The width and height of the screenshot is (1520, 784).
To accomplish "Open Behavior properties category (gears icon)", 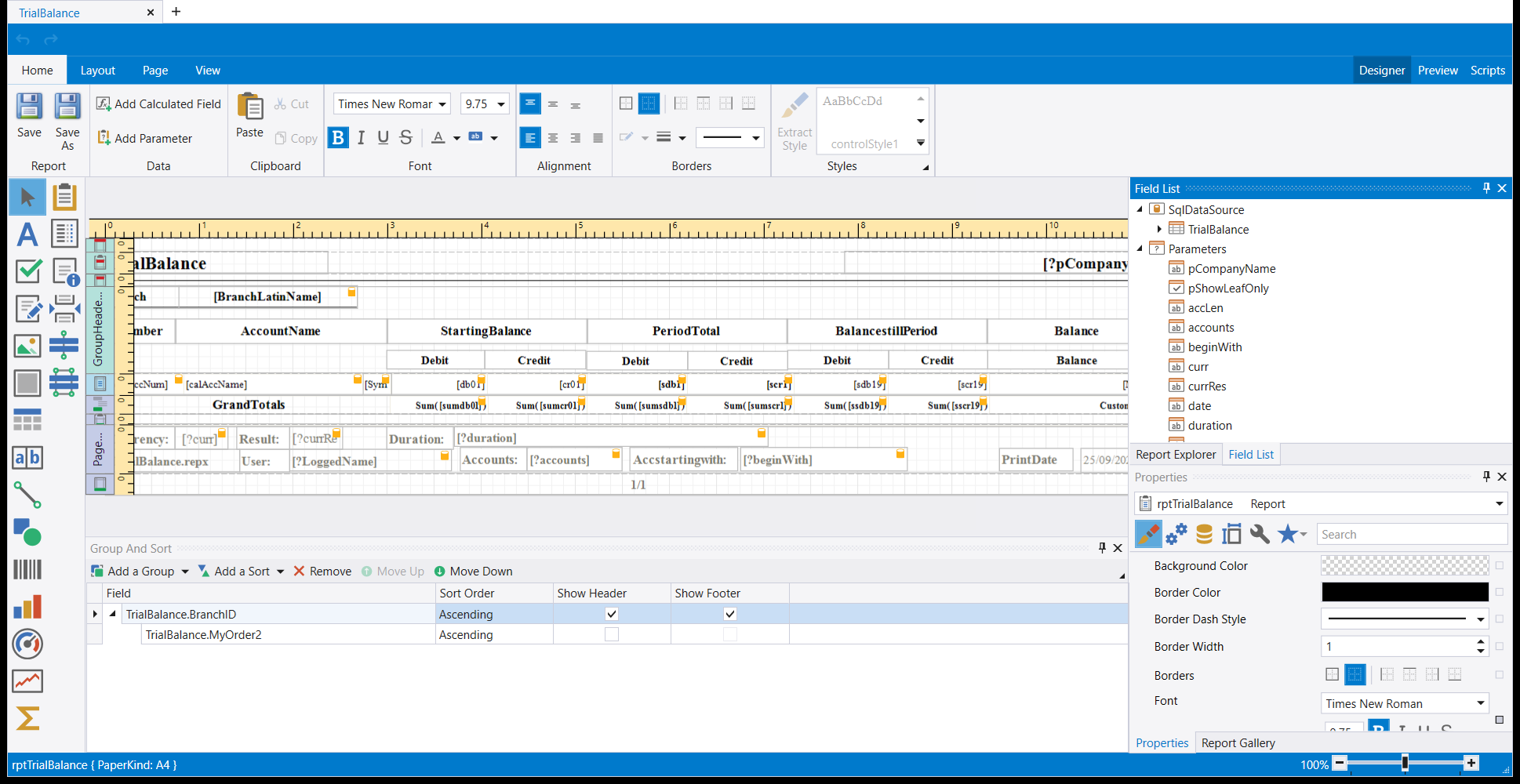I will [1176, 534].
